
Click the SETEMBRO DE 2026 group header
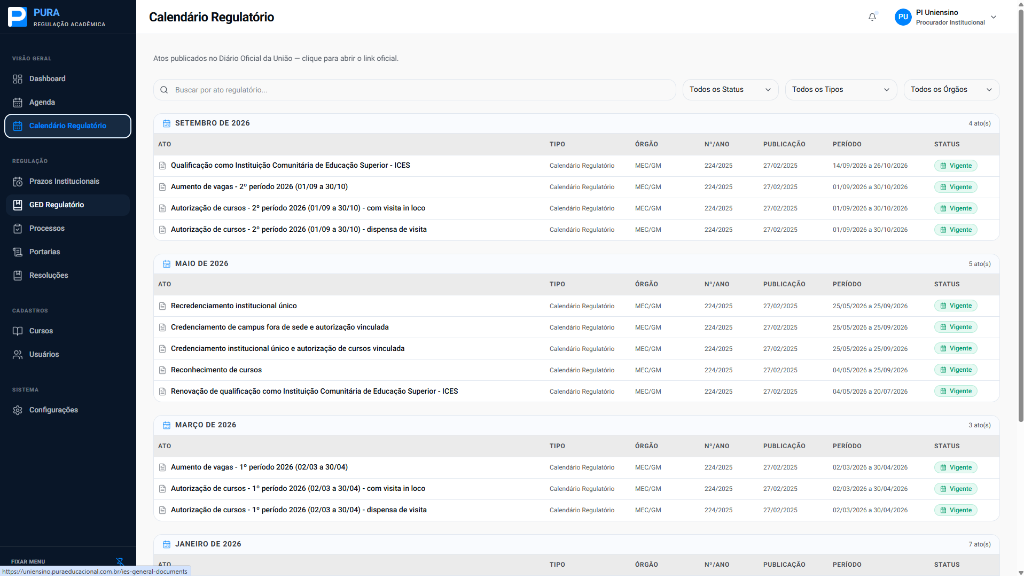tap(576, 123)
